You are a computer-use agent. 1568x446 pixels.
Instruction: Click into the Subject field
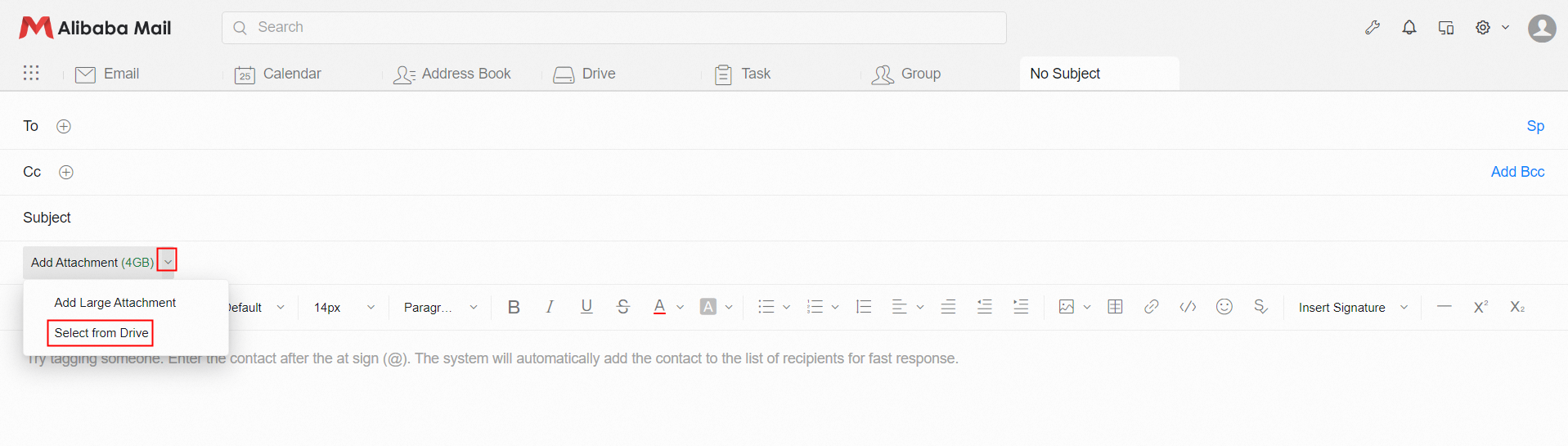coord(785,218)
